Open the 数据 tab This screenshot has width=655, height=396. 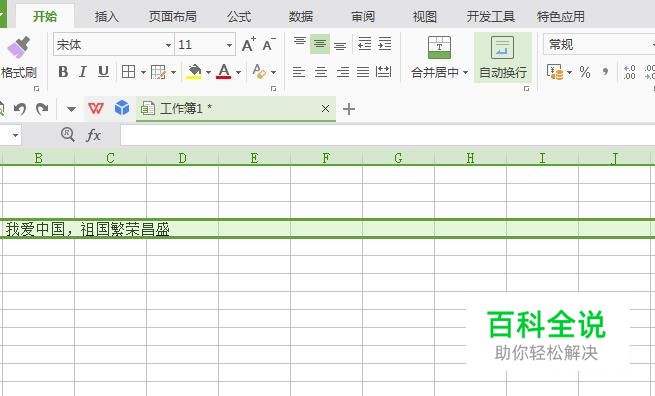301,16
